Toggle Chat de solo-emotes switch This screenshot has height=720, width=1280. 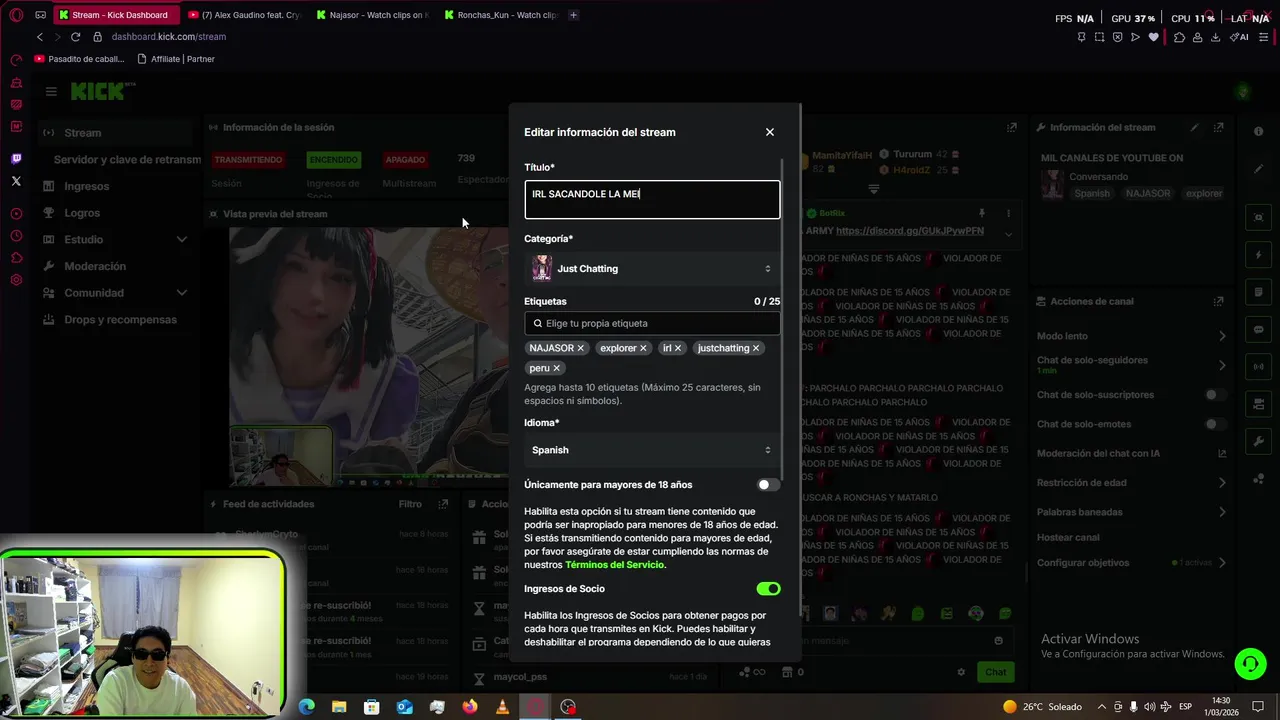(1215, 424)
